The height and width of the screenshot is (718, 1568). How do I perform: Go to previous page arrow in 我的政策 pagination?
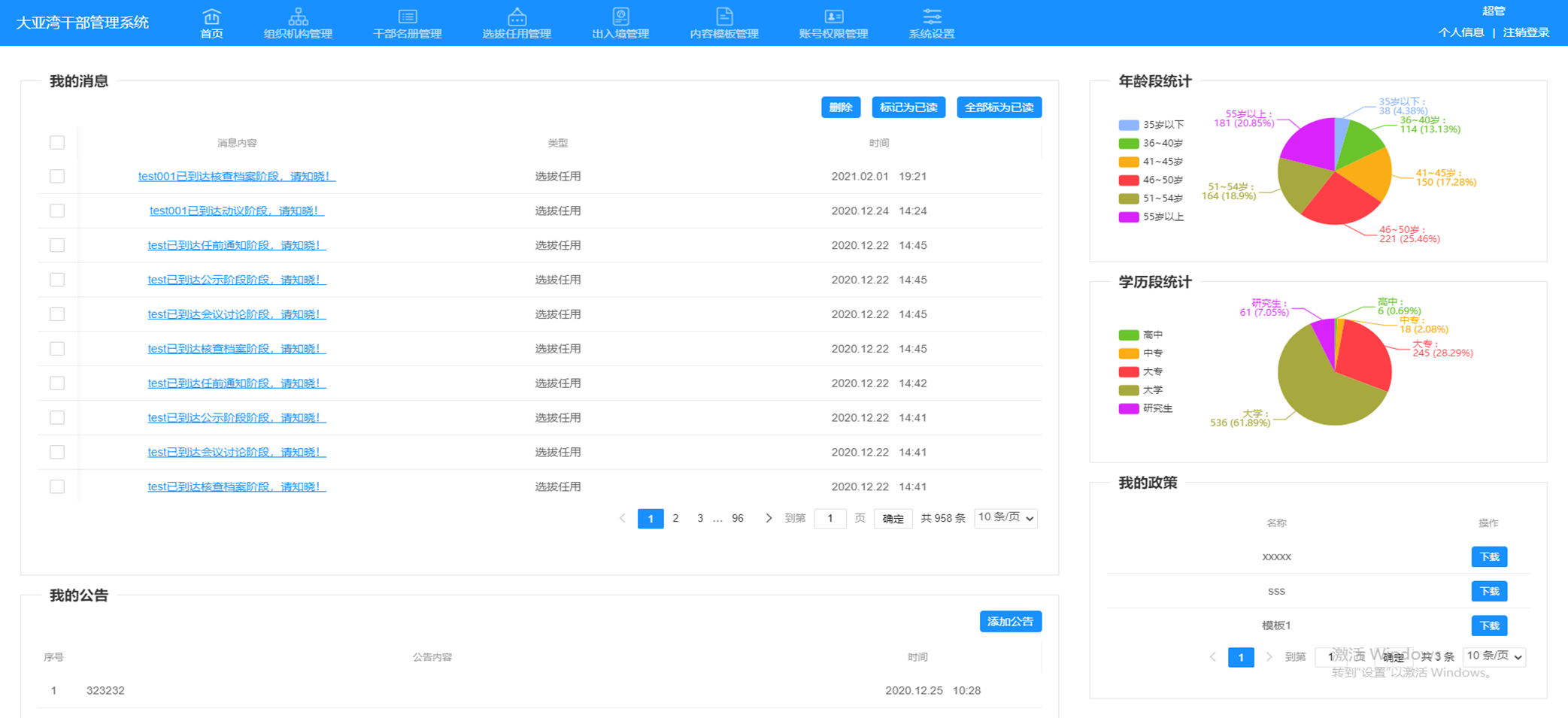1213,657
